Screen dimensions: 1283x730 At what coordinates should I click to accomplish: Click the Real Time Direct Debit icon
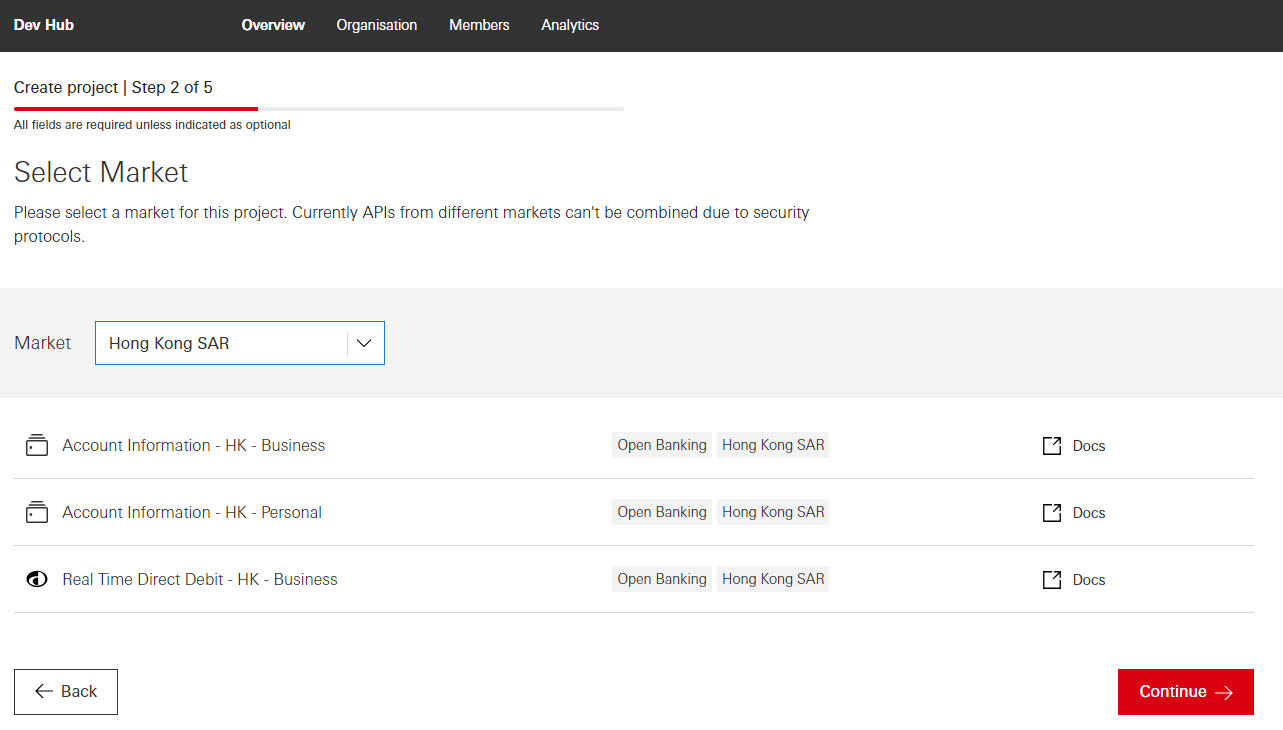pos(37,579)
